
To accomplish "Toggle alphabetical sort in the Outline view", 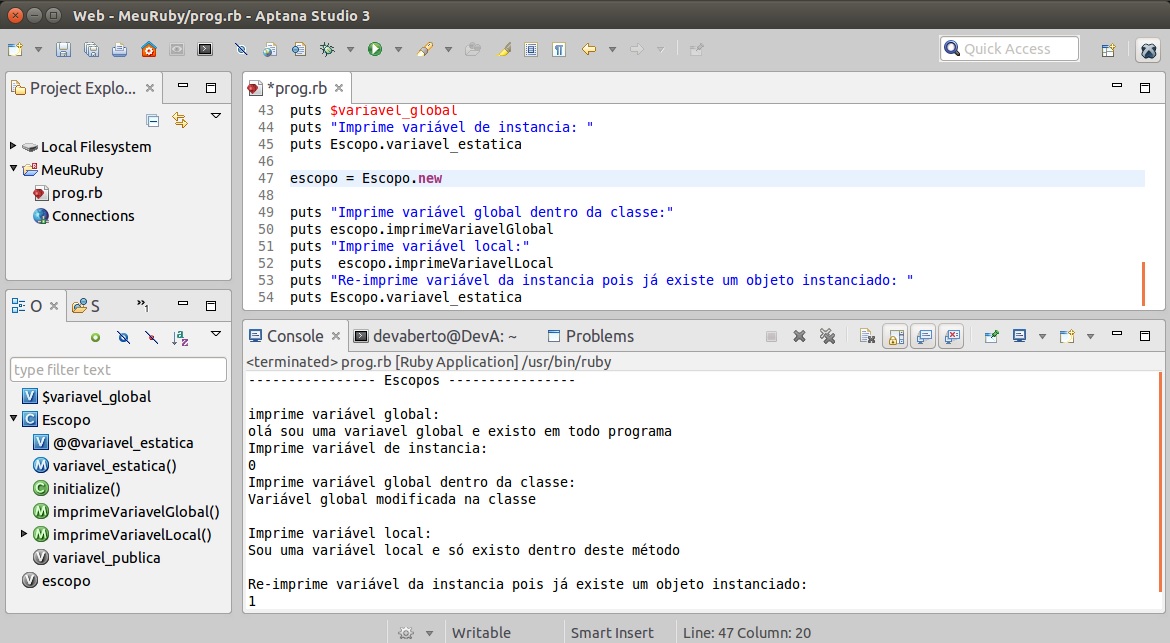I will pos(181,338).
